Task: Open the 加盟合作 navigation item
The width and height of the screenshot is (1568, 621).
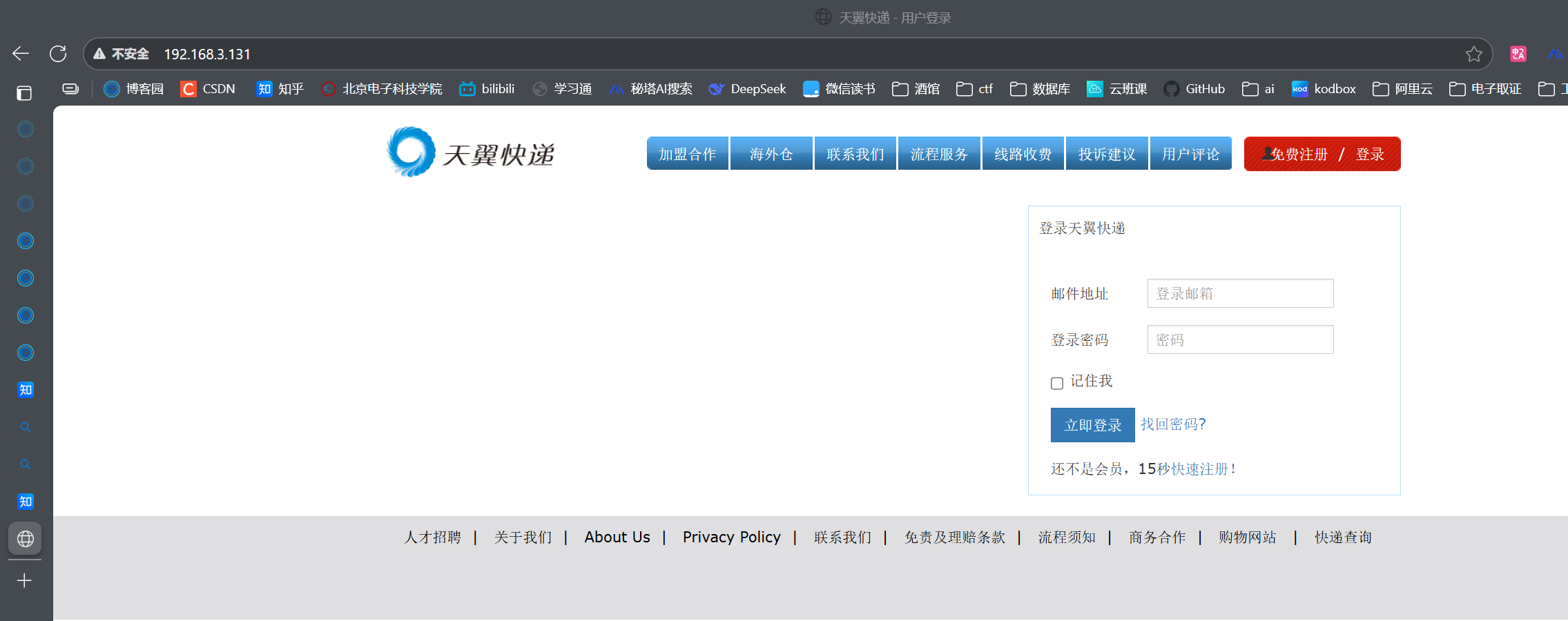Action: [x=688, y=153]
